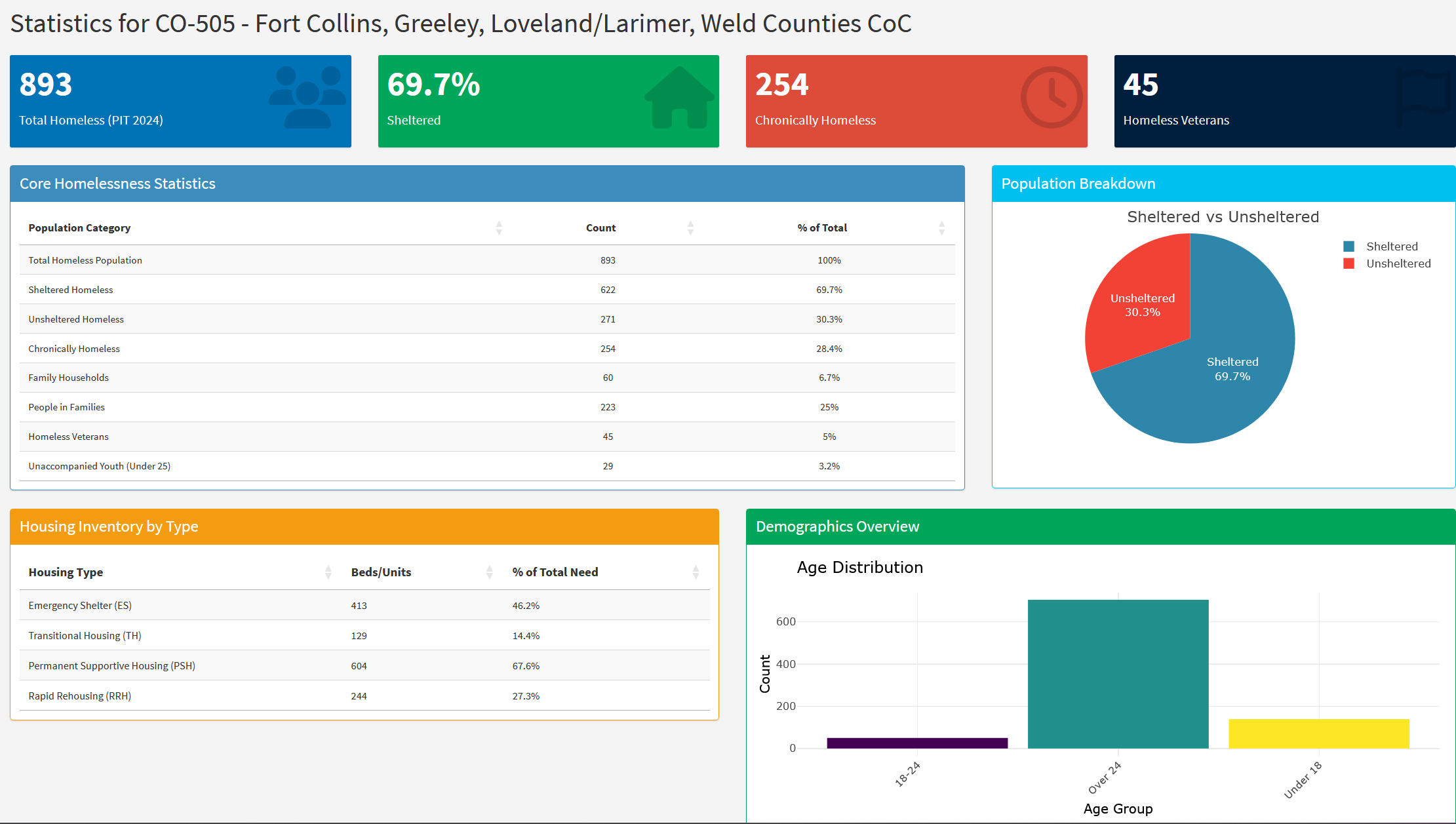This screenshot has height=824, width=1456.
Task: Click the count value 223
Action: pyautogui.click(x=608, y=407)
